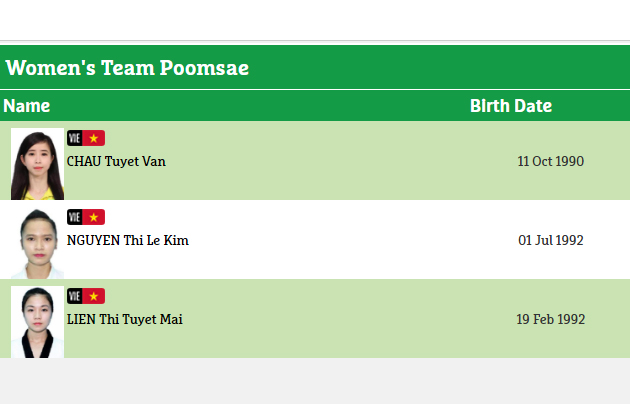This screenshot has width=630, height=404.
Task: Select the VIE badge above NGUYEN Thi Le Kim
Action: (x=74, y=217)
